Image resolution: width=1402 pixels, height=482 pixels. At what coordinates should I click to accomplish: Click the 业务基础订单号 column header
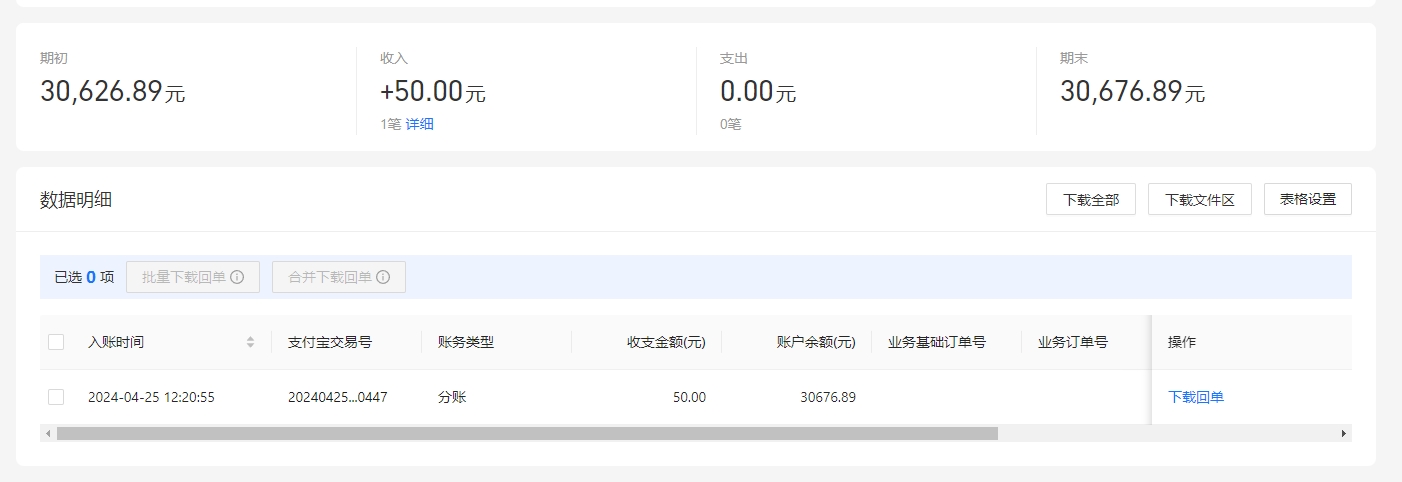click(x=937, y=342)
